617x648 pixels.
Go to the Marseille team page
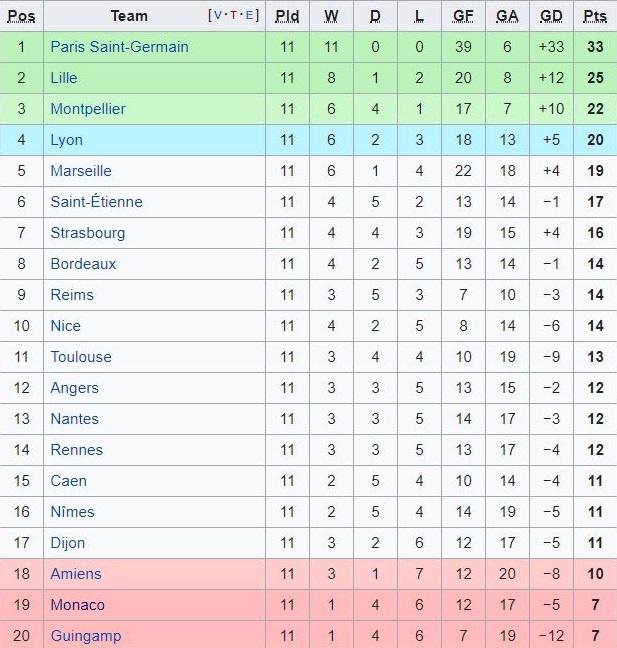pos(81,171)
